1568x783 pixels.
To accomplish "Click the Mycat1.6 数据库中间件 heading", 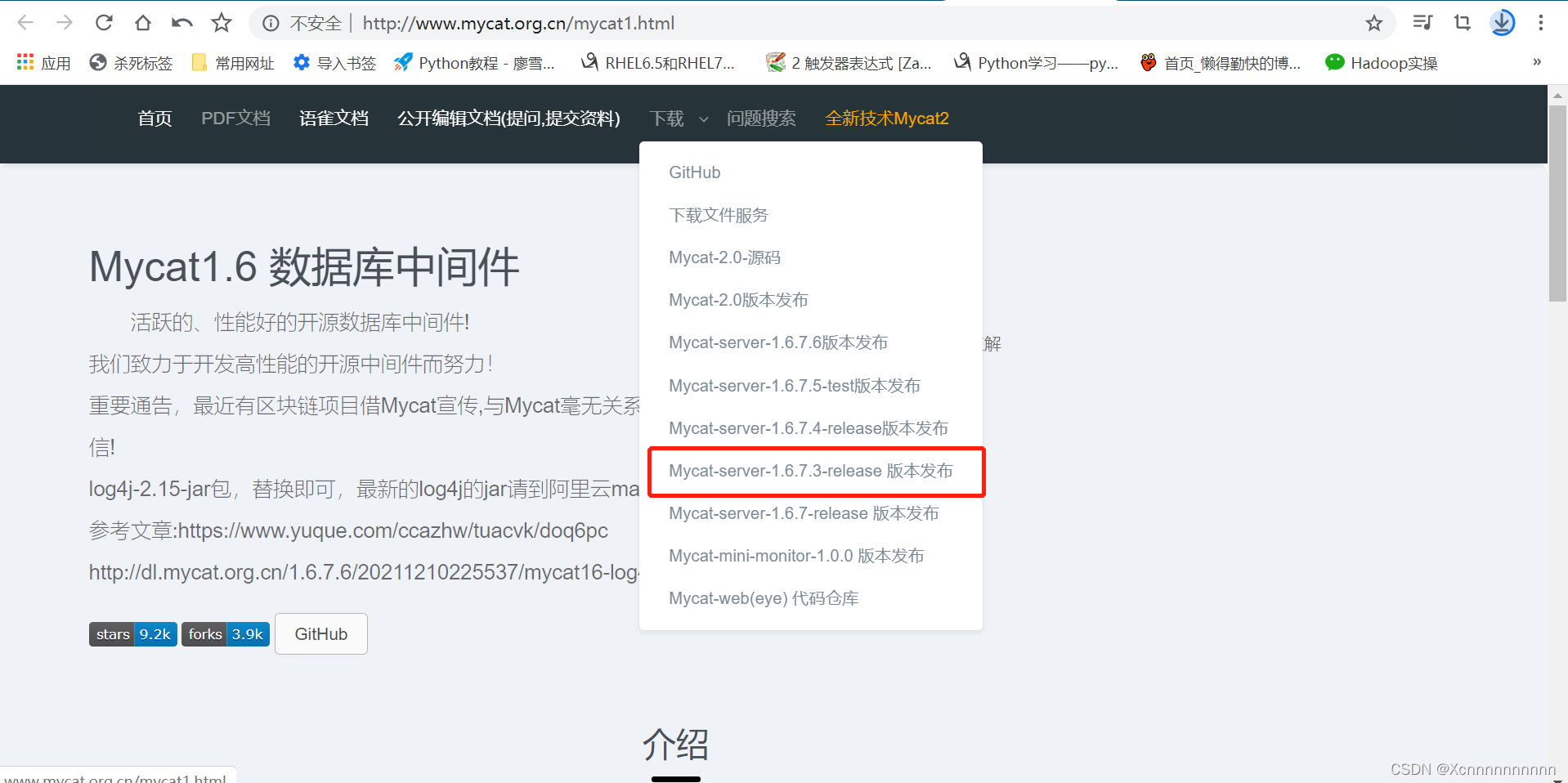I will [304, 267].
